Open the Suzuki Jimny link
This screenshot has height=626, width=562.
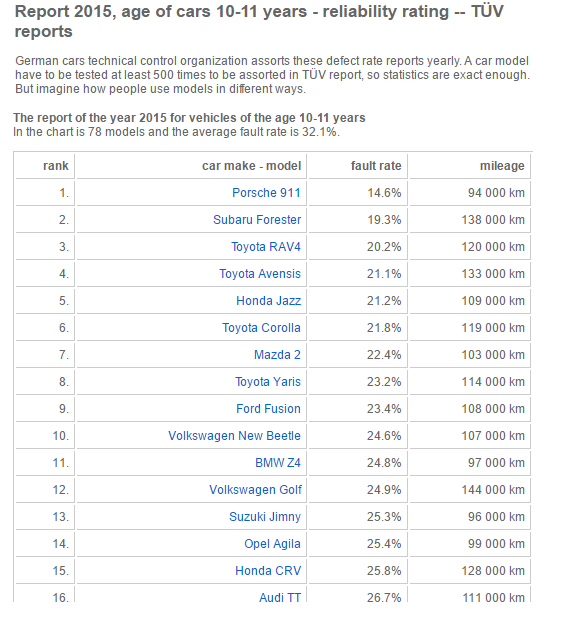(x=265, y=517)
